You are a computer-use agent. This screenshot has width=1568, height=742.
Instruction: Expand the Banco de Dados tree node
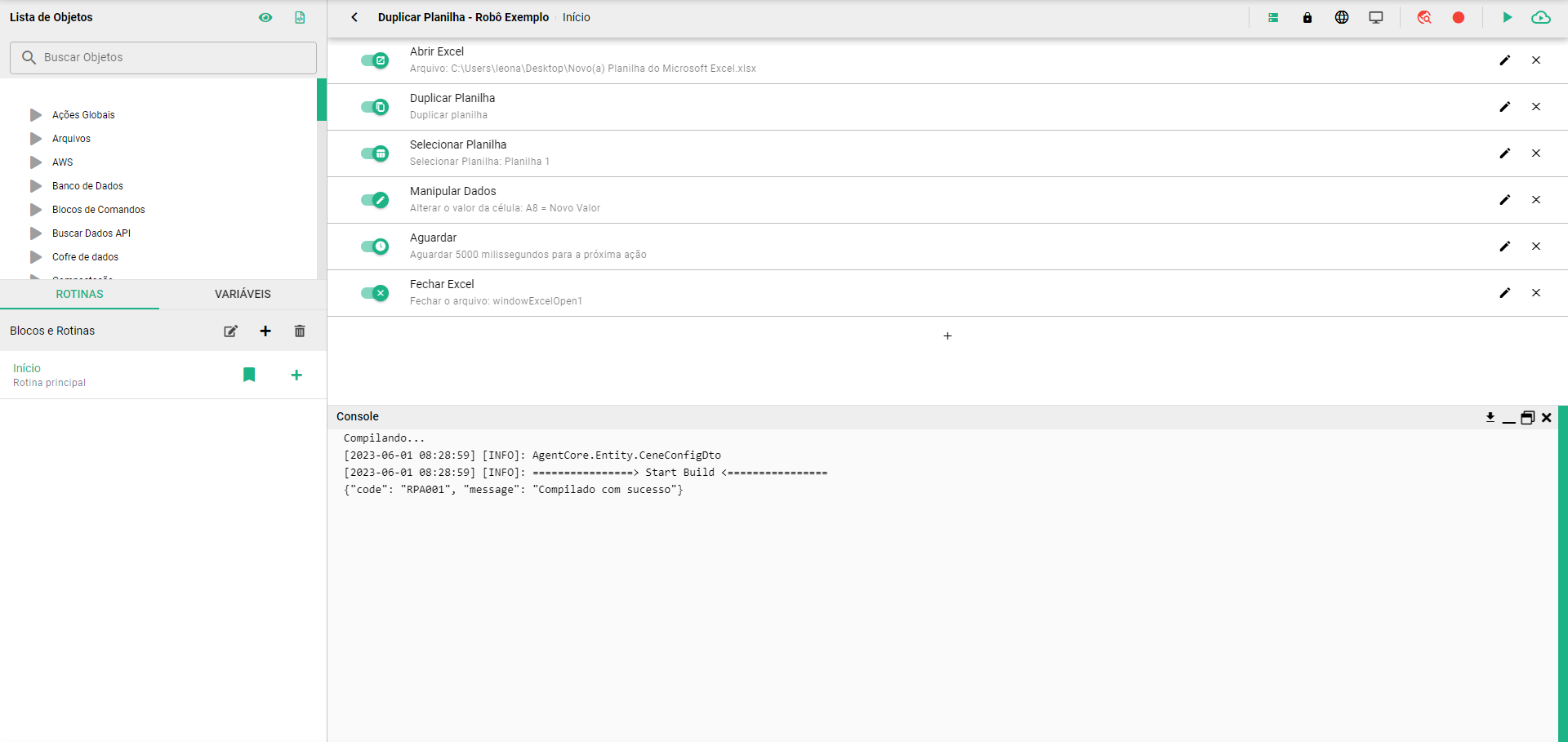click(x=36, y=186)
